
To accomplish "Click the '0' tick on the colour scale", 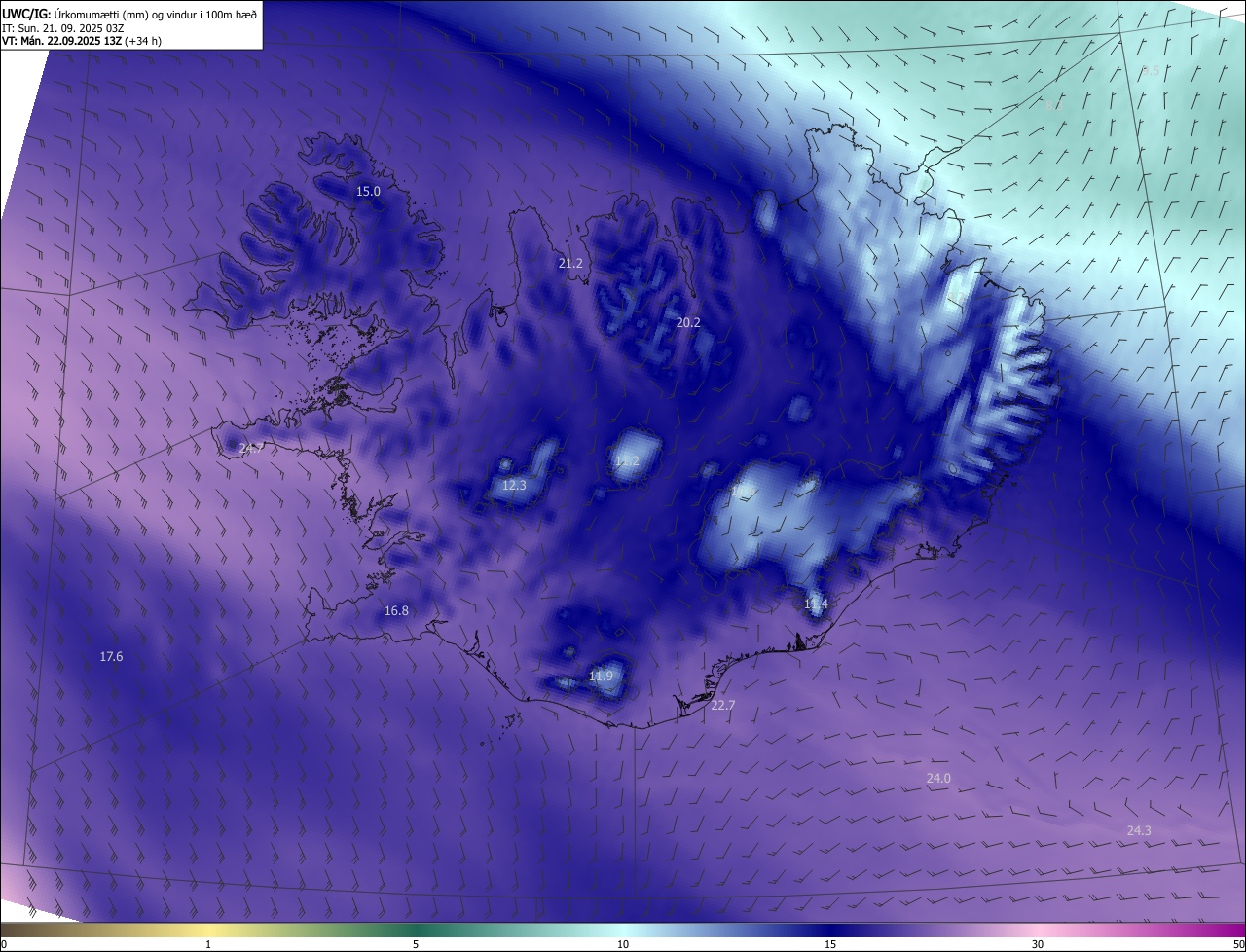I will click(4, 944).
